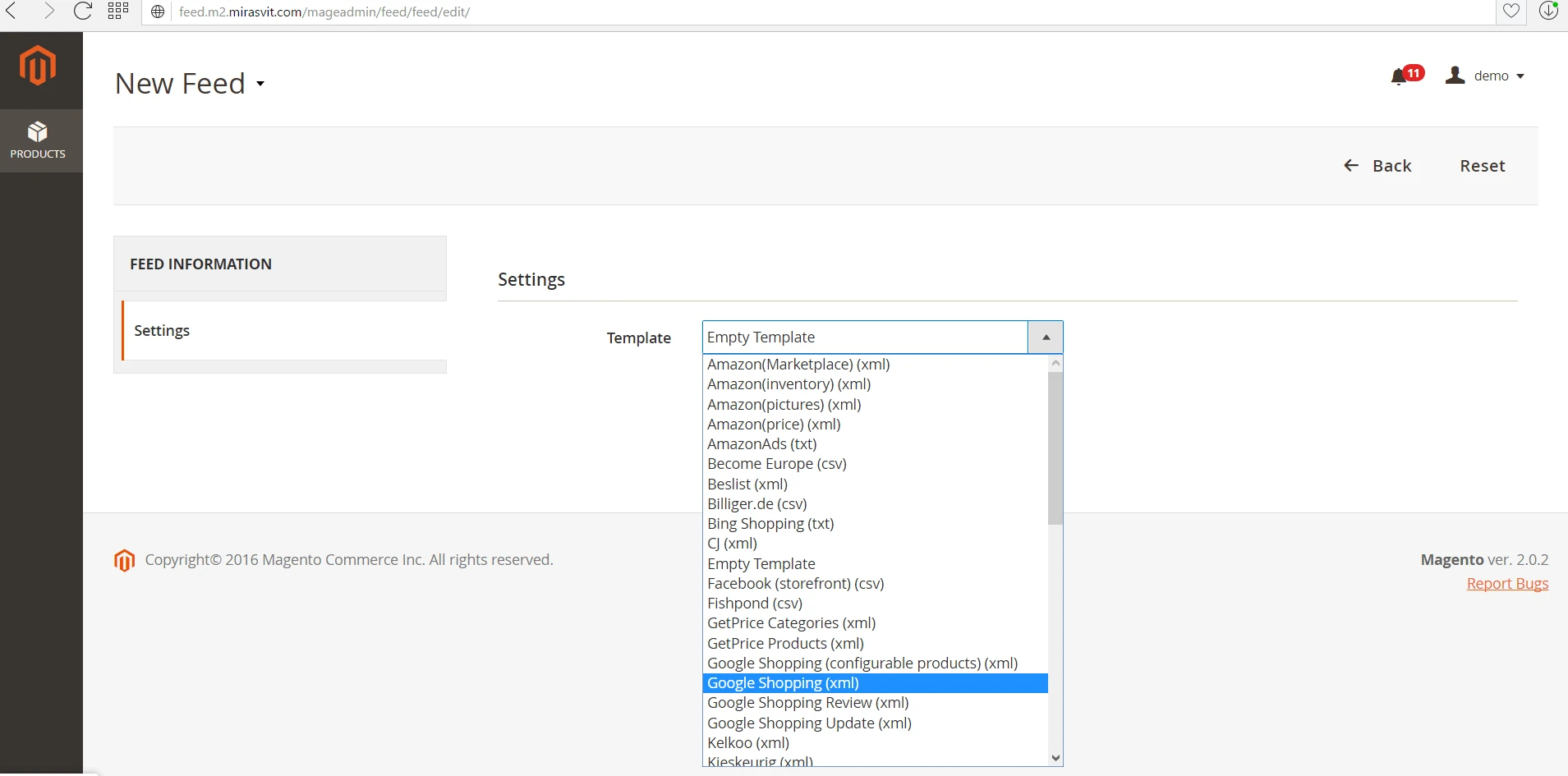Click the site tiles icon next to refresh
The height and width of the screenshot is (776, 1568).
[117, 10]
